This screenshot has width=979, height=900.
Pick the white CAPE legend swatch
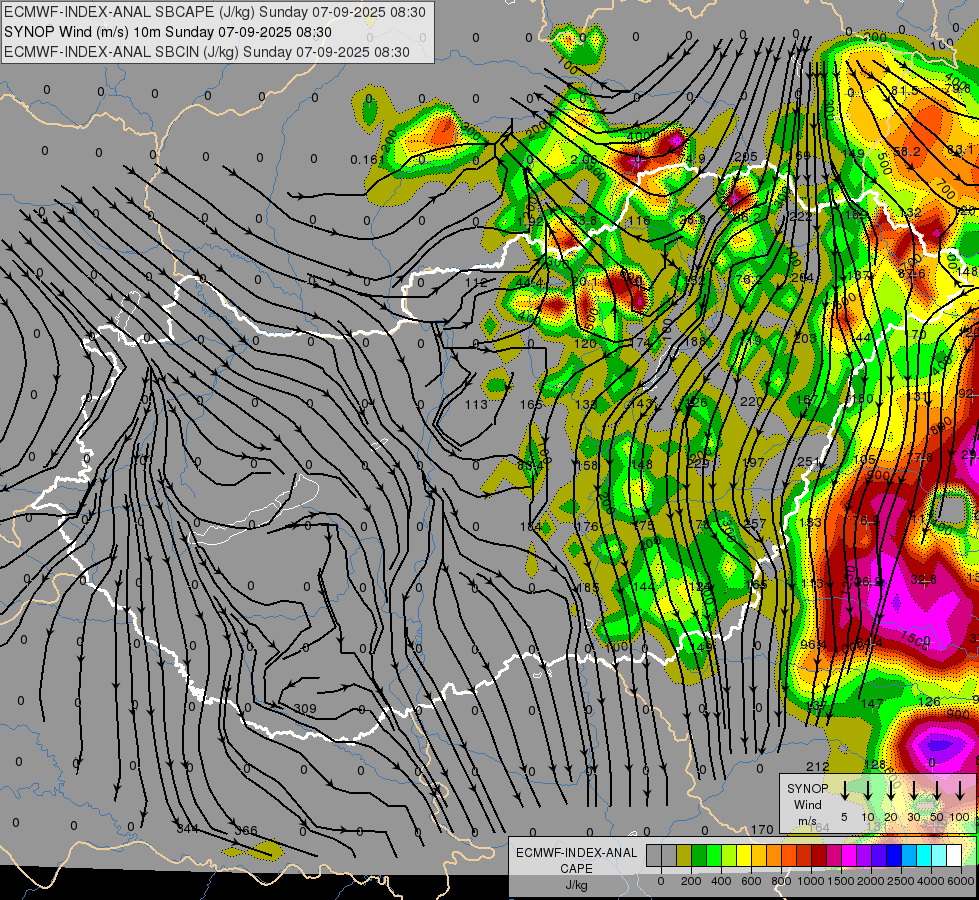click(x=954, y=855)
